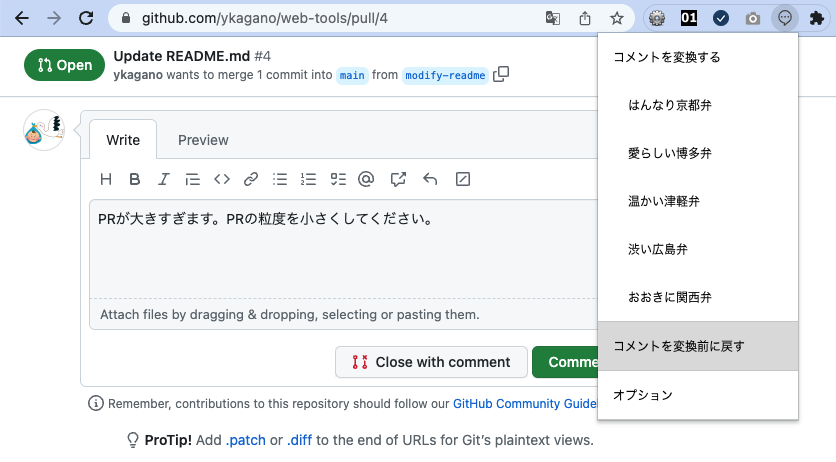Viewport: 836px width, 462px height.
Task: Click the Update README.md title
Action: (181, 56)
